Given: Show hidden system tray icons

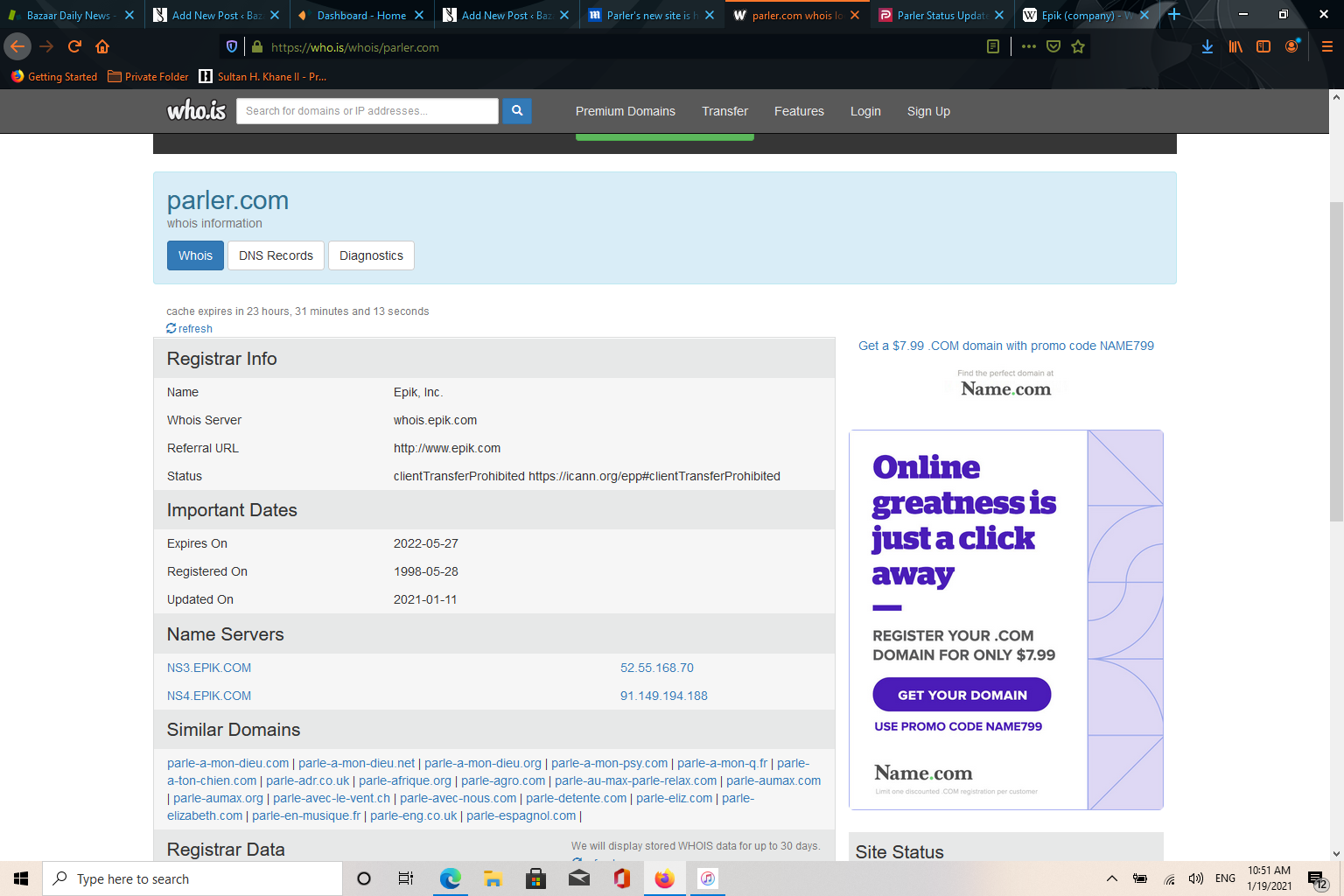Looking at the screenshot, I should coord(1112,878).
